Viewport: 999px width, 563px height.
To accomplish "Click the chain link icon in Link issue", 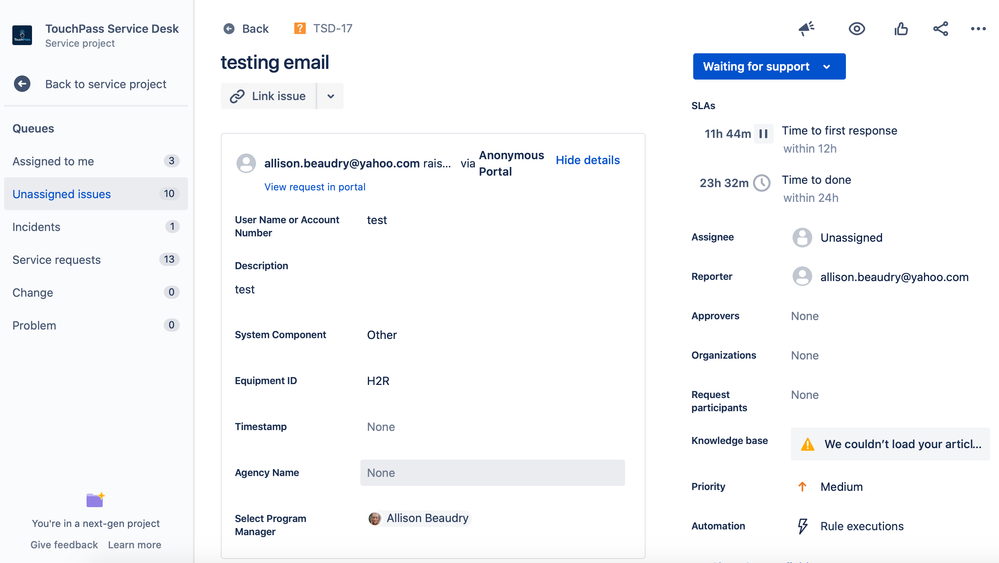I will tap(237, 96).
